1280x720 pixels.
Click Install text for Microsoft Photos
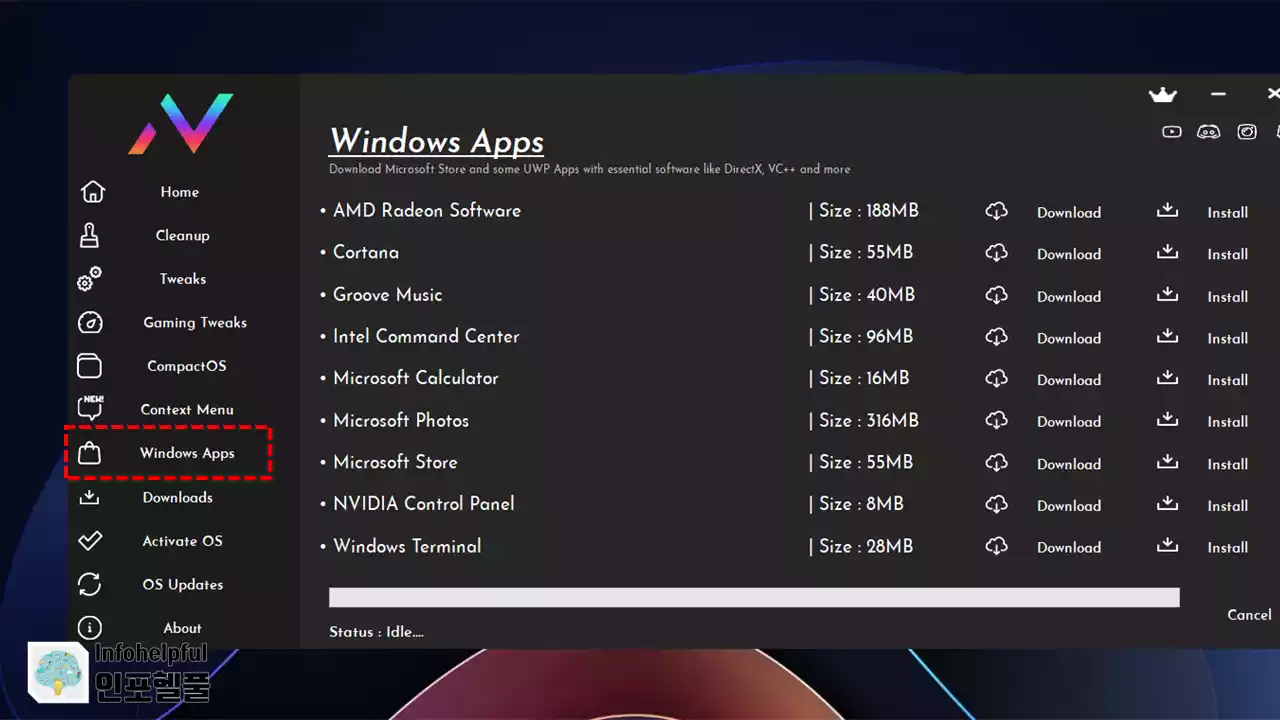[1227, 422]
